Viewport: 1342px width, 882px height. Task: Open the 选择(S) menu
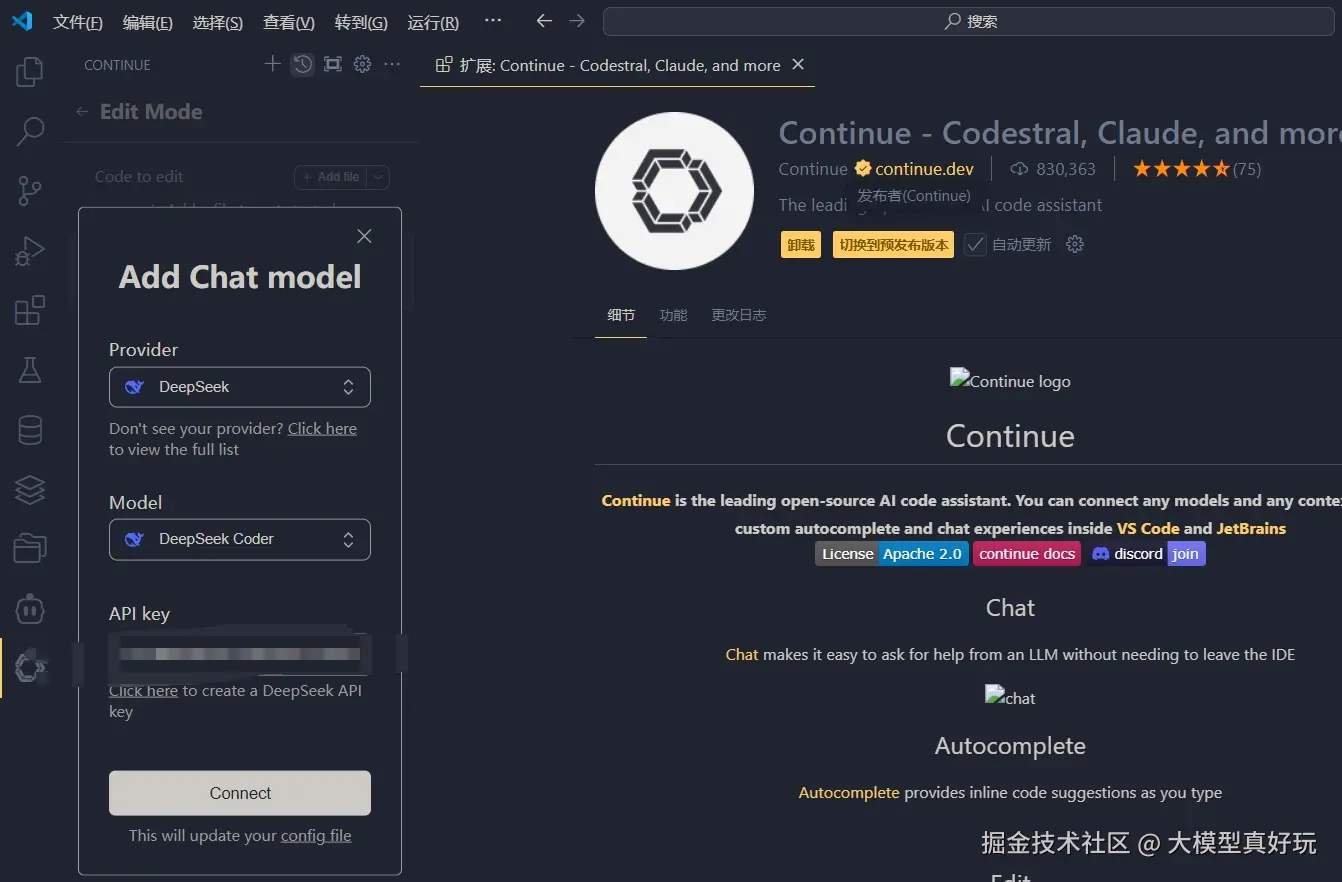point(218,22)
